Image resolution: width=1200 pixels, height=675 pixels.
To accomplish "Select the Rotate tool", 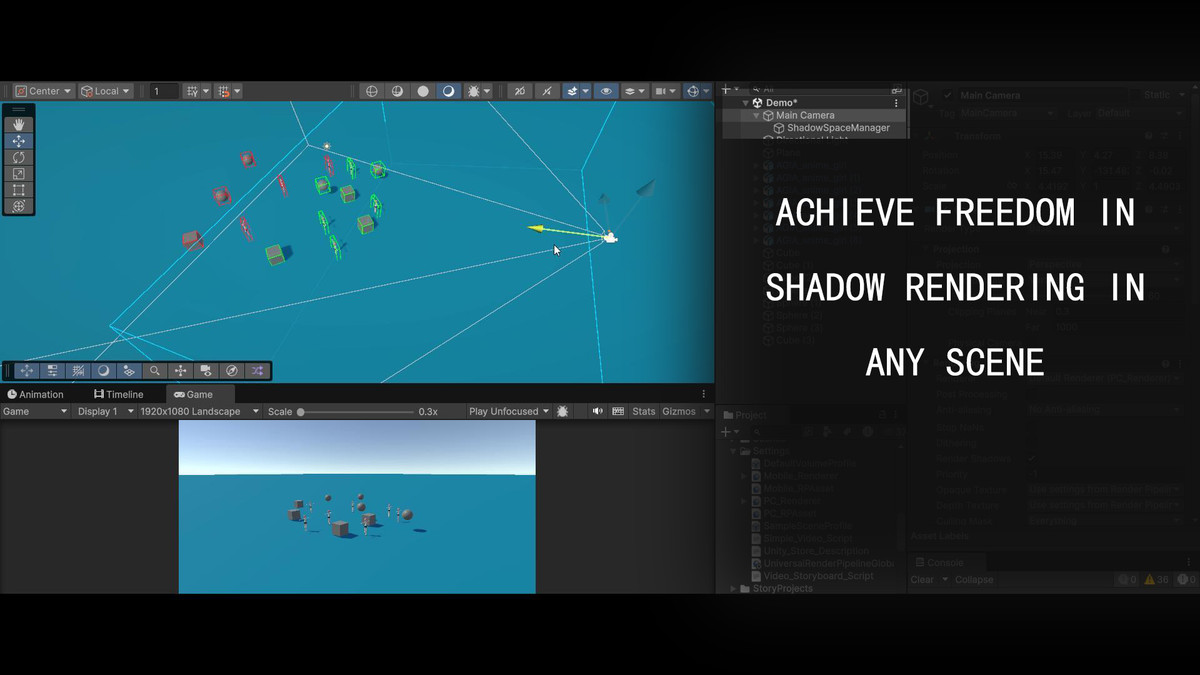I will click(x=18, y=157).
